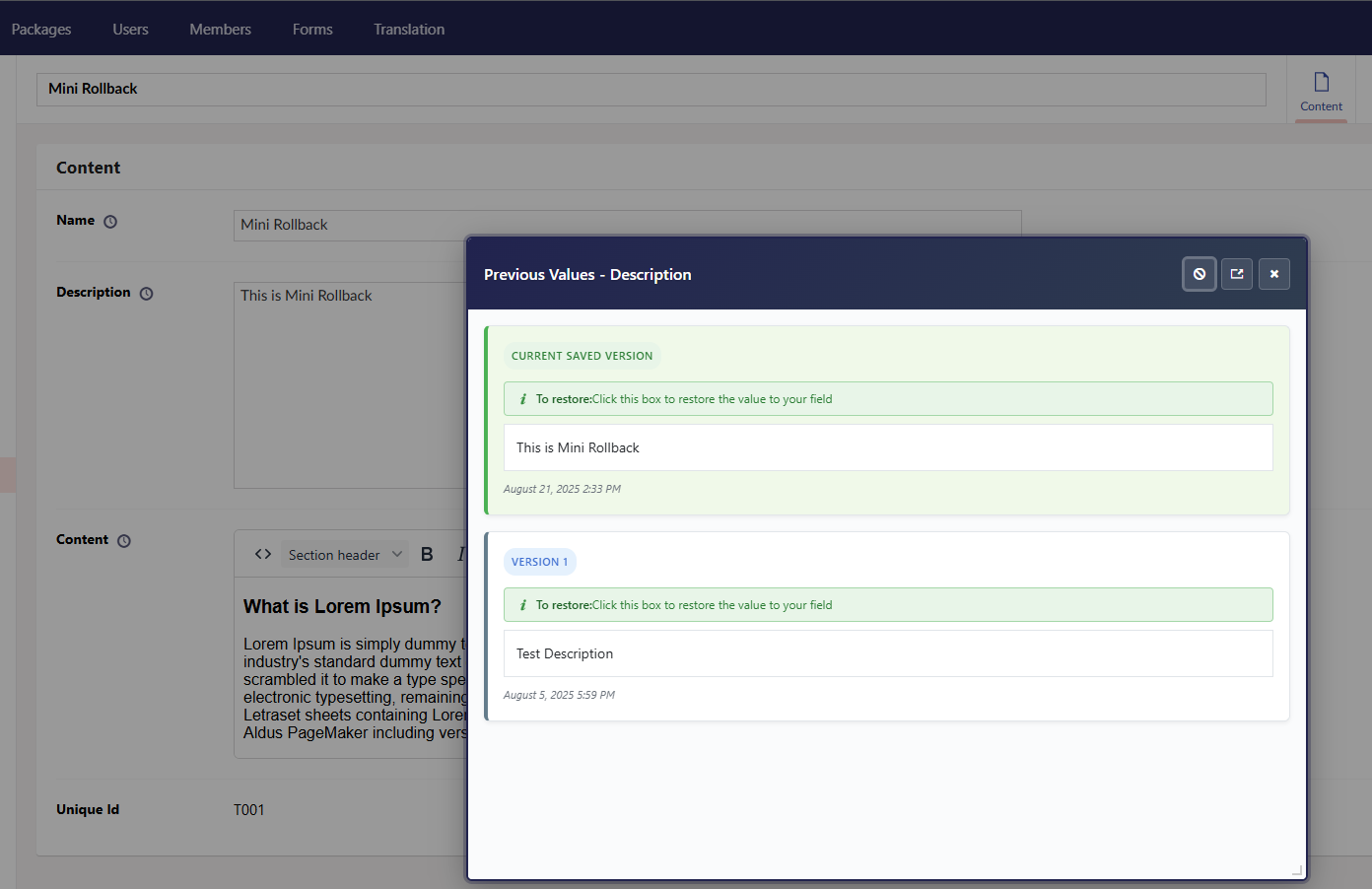Screen dimensions: 1372x889
Task: Click the history icon beside the Content label
Action: pyautogui.click(x=123, y=540)
